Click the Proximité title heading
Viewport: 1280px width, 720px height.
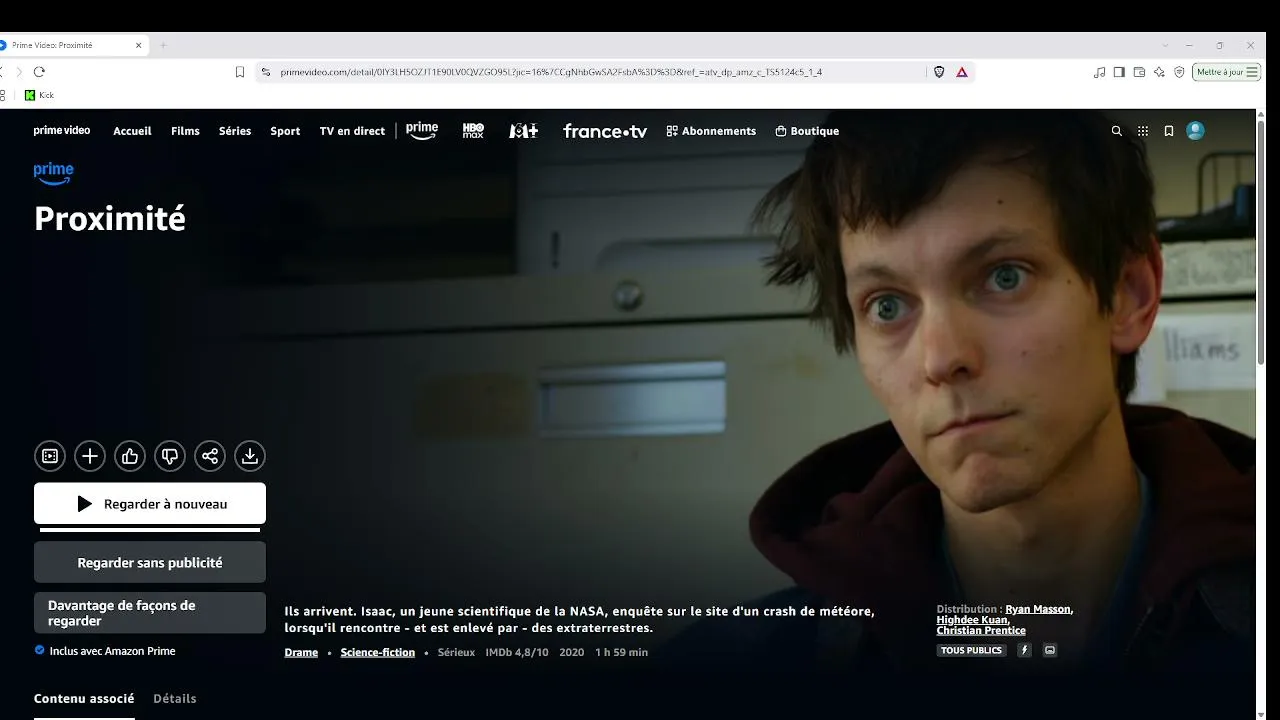point(110,219)
